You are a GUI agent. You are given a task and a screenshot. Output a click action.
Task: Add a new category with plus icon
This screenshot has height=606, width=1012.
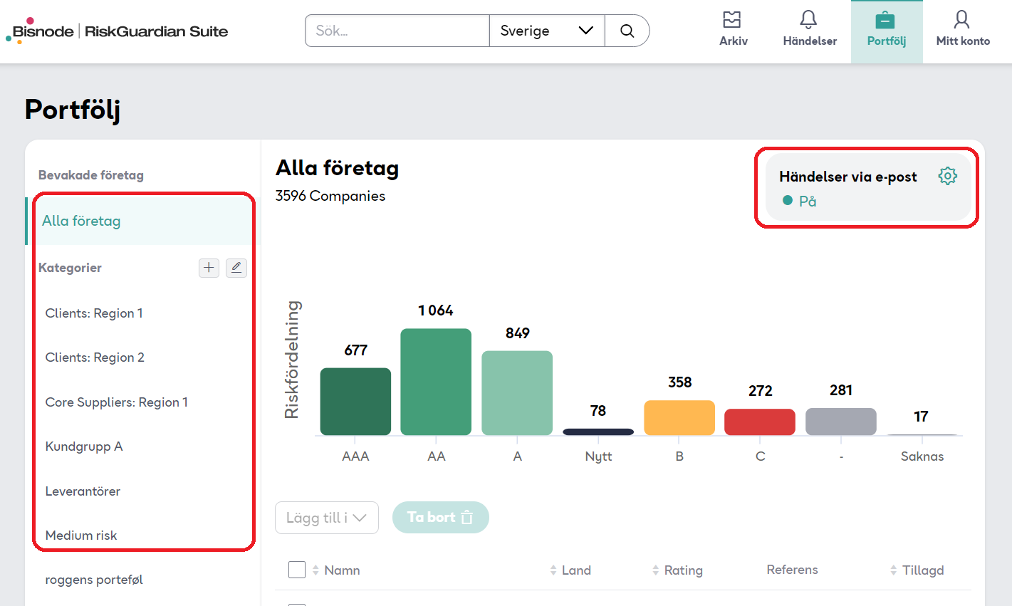click(x=208, y=268)
